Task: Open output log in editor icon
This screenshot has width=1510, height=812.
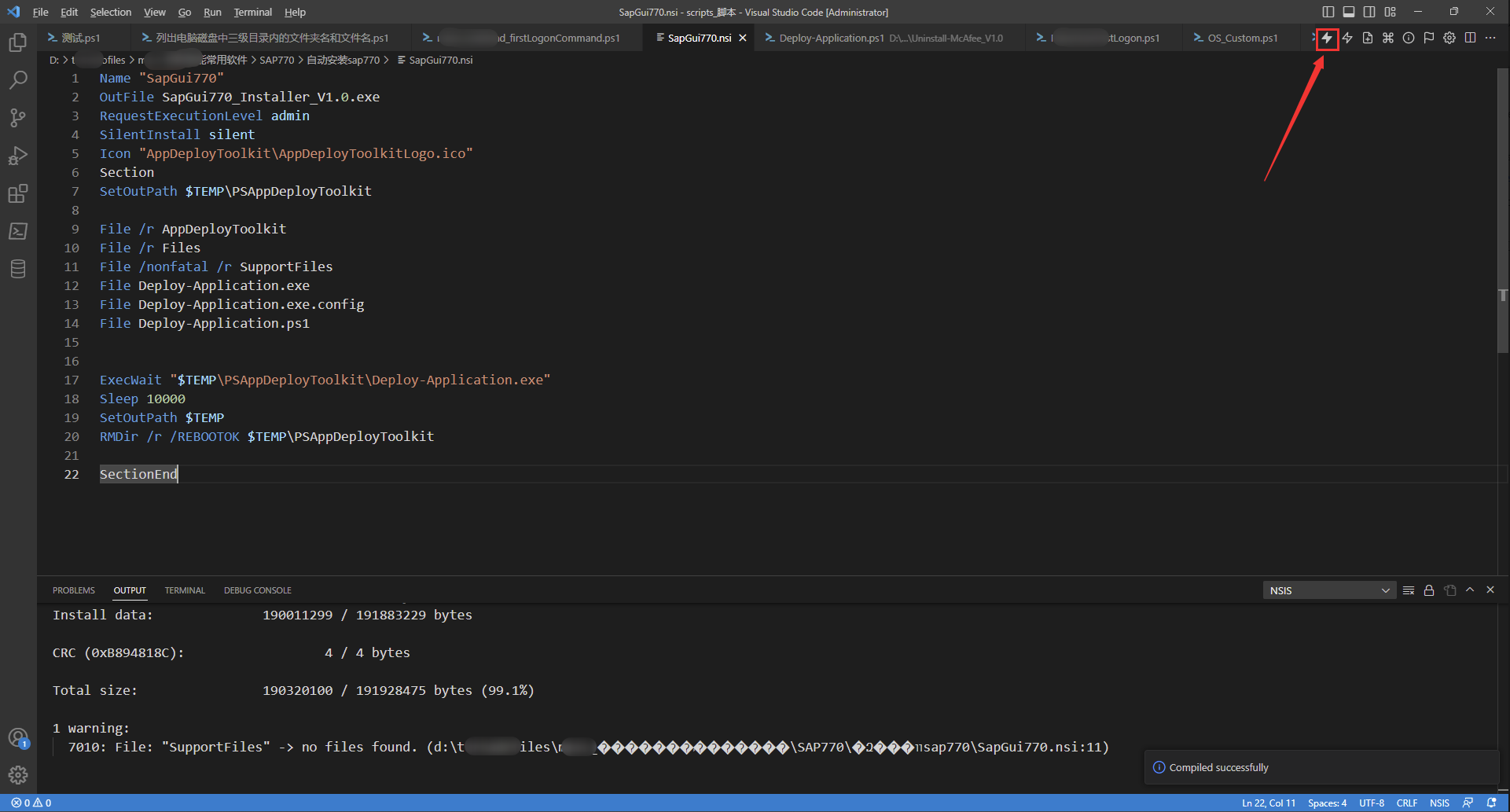Action: pyautogui.click(x=1449, y=590)
